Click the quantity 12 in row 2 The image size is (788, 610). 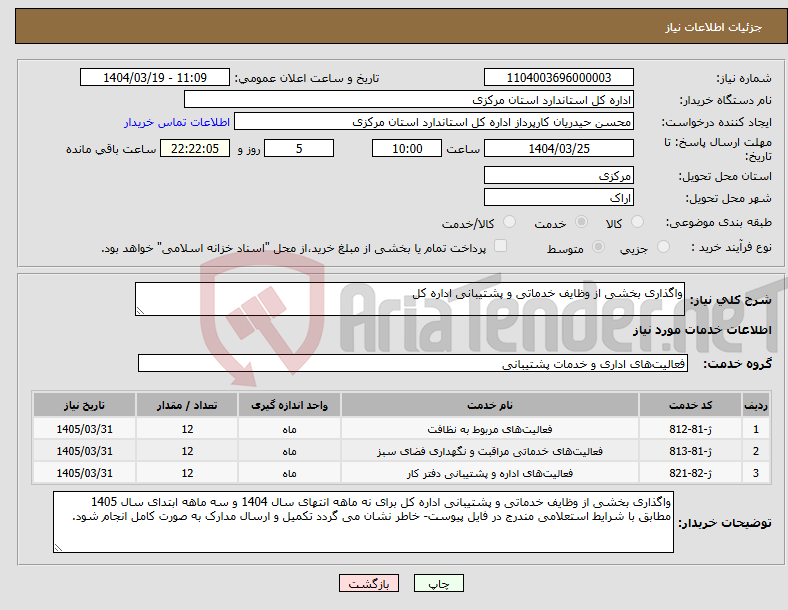pos(187,451)
